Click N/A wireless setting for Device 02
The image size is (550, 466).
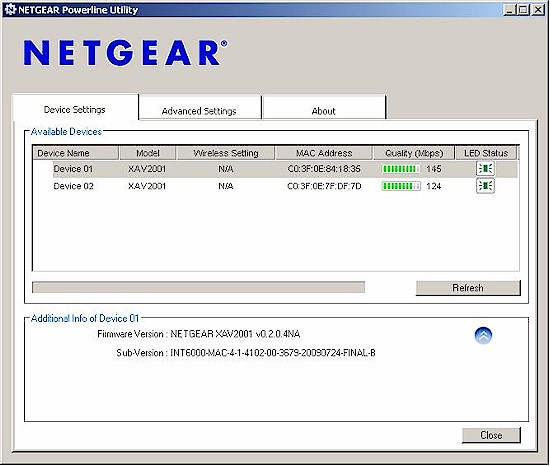pos(226,186)
